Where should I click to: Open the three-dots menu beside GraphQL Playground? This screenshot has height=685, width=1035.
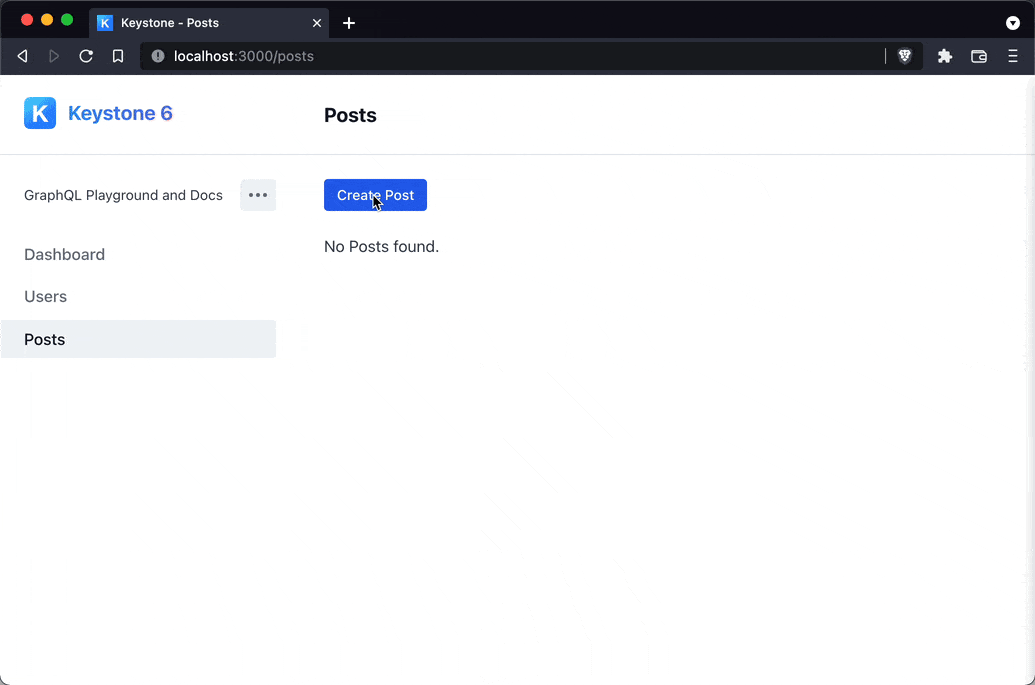[258, 195]
